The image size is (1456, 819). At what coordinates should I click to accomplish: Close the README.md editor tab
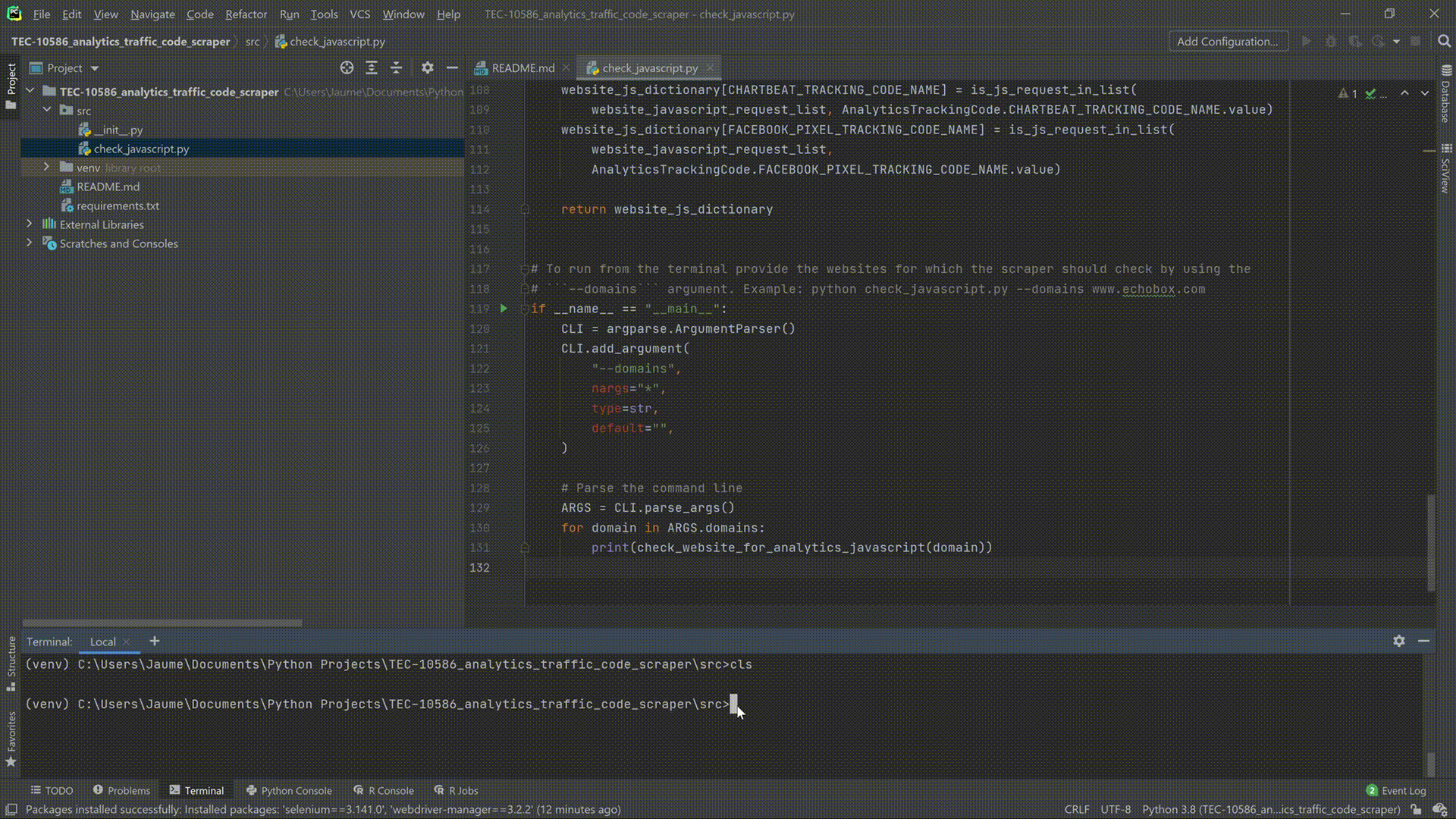tap(566, 67)
